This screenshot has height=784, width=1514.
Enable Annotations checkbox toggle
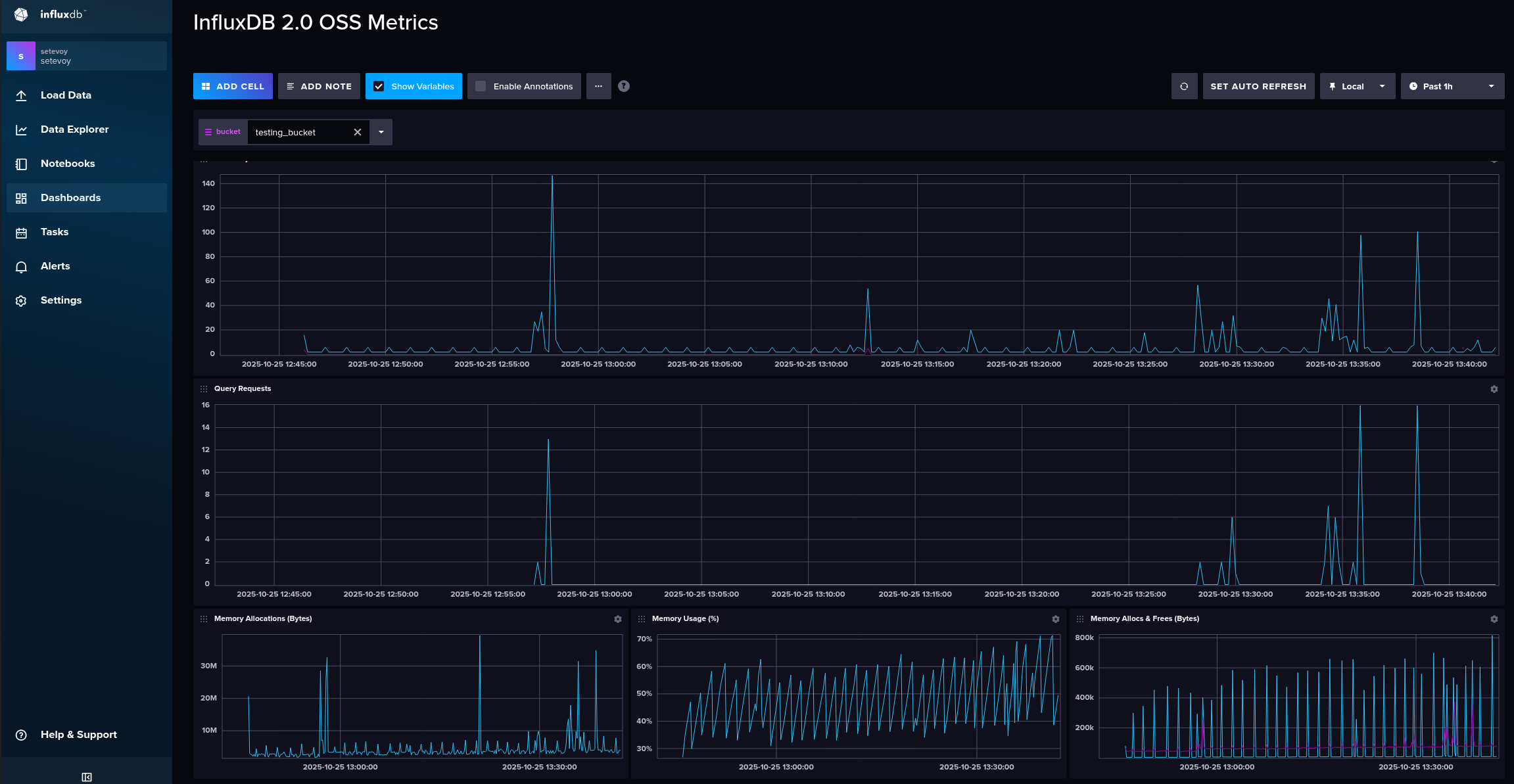pos(481,86)
